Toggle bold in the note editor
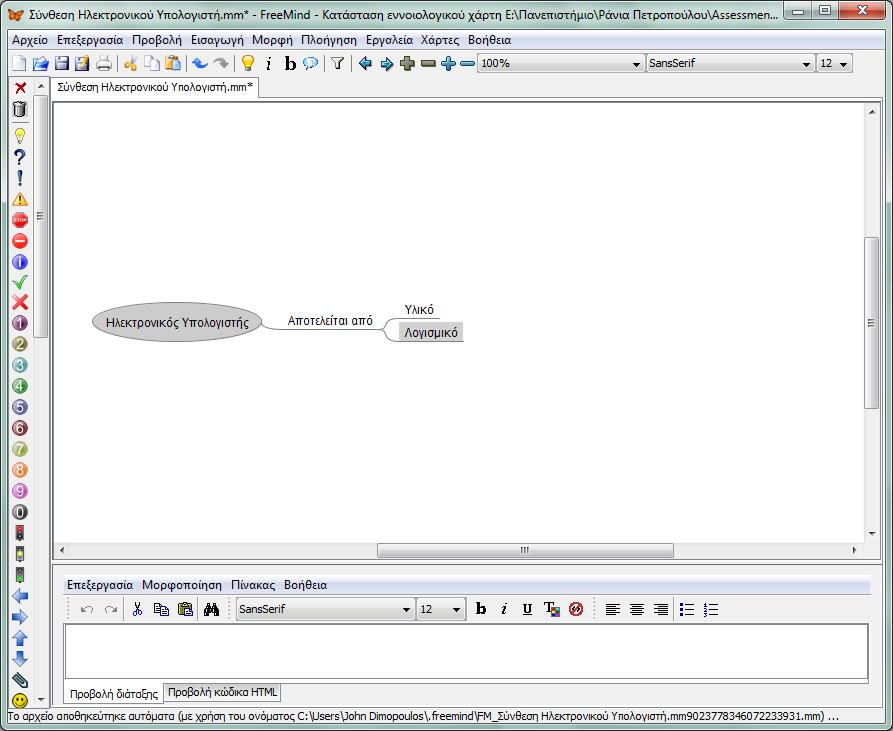 (481, 609)
